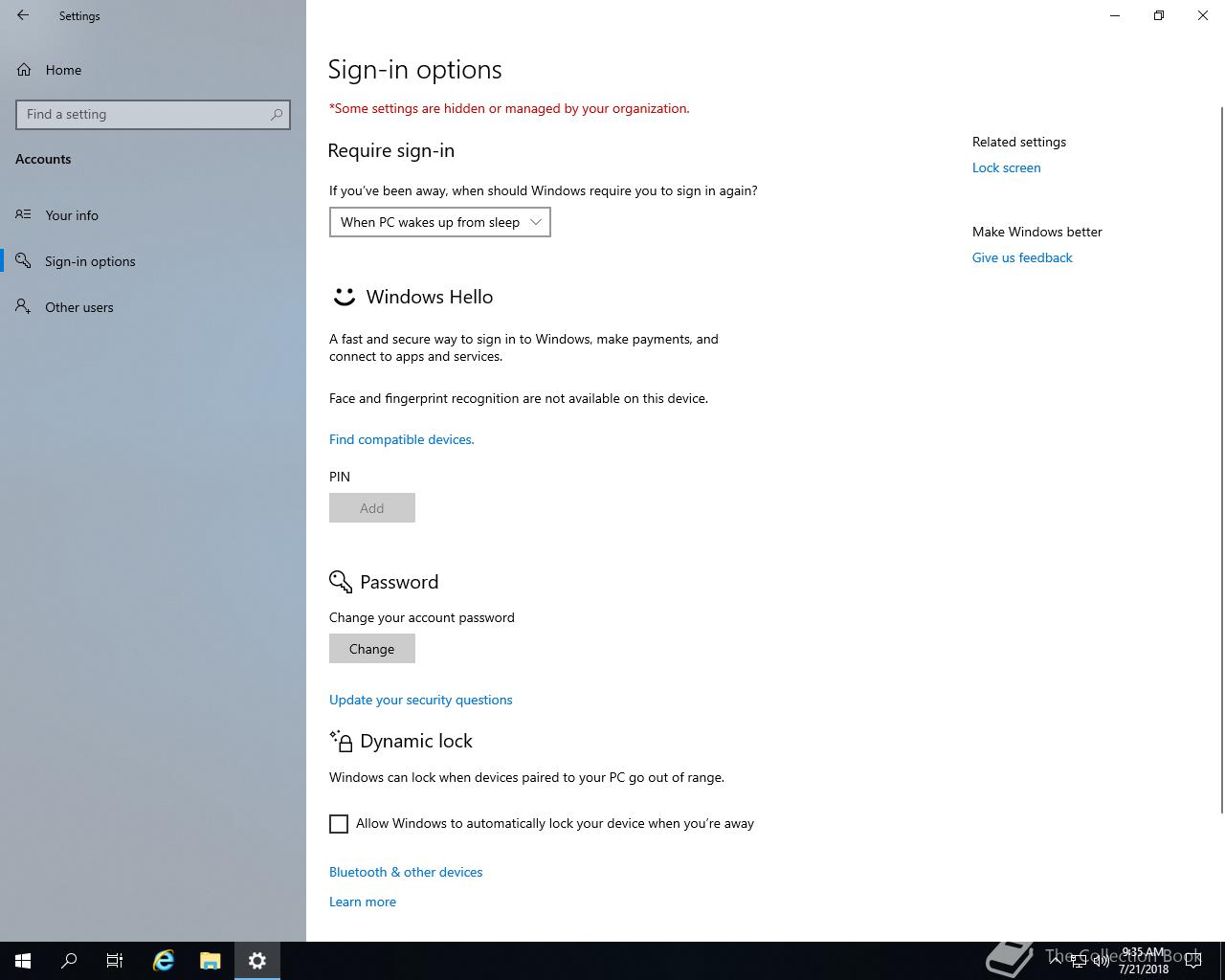This screenshot has height=980, width=1225.
Task: Click the Change password button
Action: click(372, 649)
